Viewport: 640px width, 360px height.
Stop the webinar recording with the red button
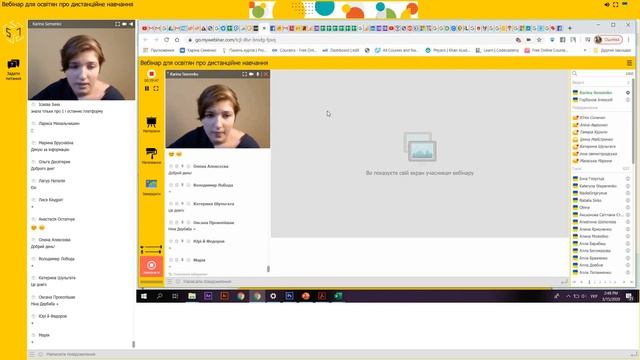tap(151, 74)
